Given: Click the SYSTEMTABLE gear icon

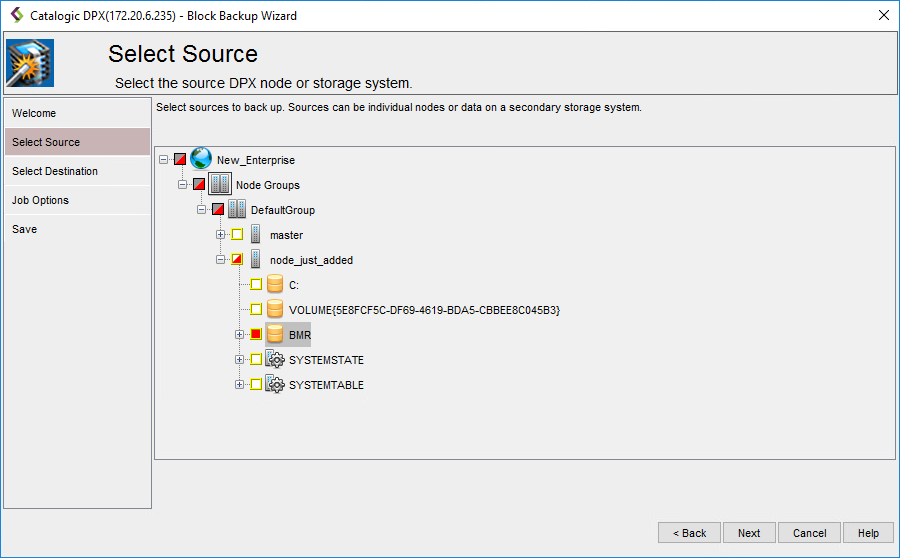Looking at the screenshot, I should (x=275, y=385).
